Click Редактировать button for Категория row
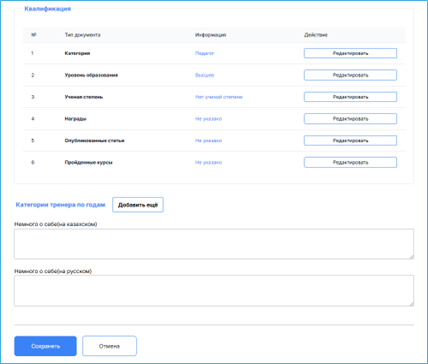 350,53
